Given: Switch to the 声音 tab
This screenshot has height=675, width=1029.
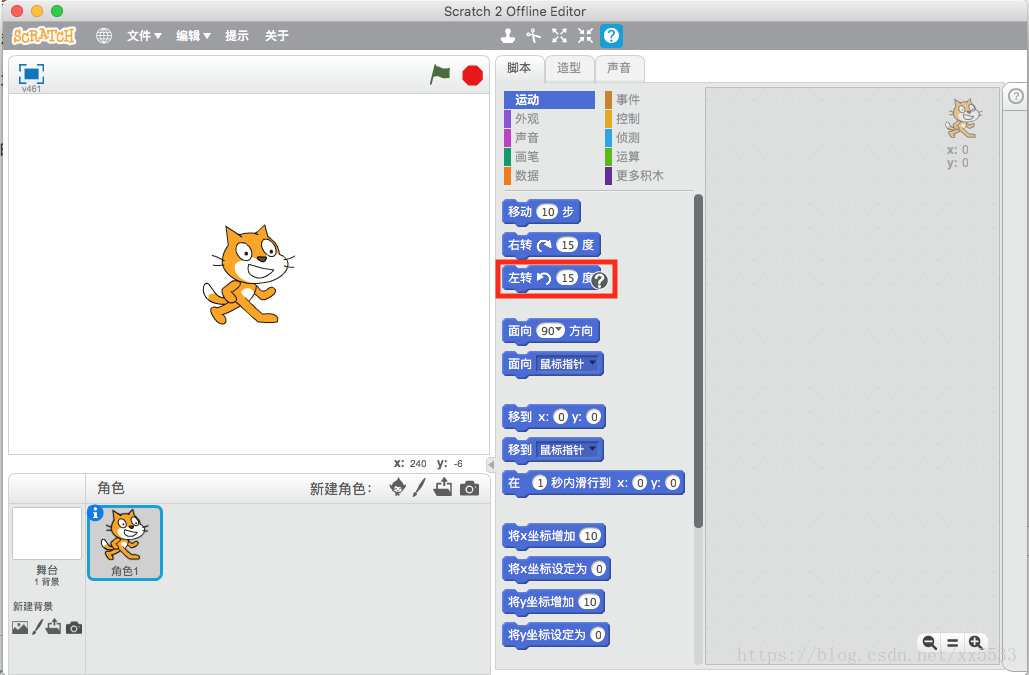Looking at the screenshot, I should [619, 68].
